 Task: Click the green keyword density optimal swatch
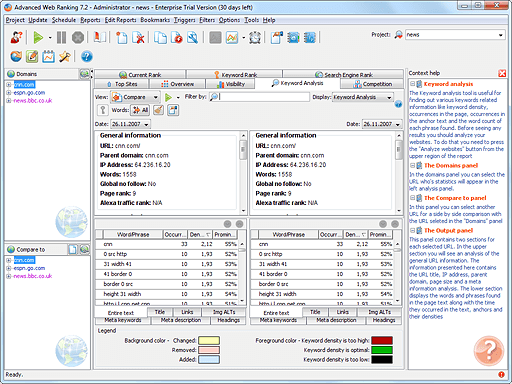(382, 350)
